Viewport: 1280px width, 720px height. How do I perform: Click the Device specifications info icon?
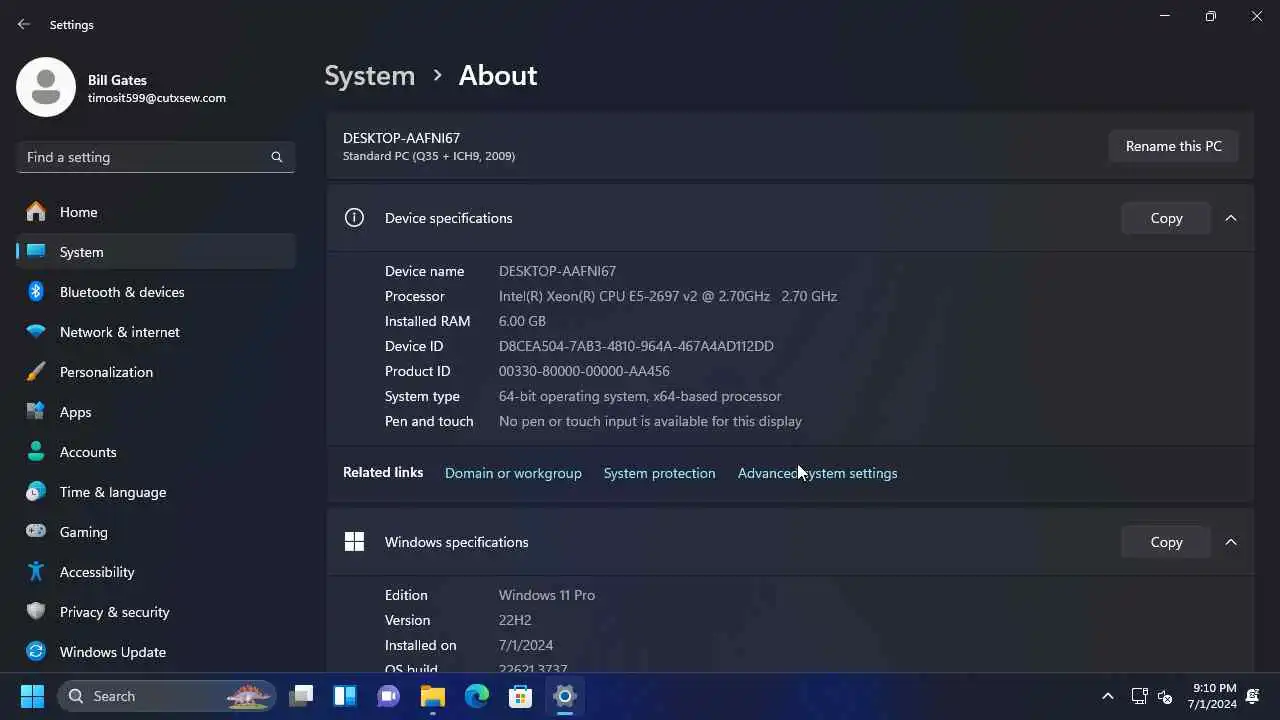pyautogui.click(x=354, y=218)
